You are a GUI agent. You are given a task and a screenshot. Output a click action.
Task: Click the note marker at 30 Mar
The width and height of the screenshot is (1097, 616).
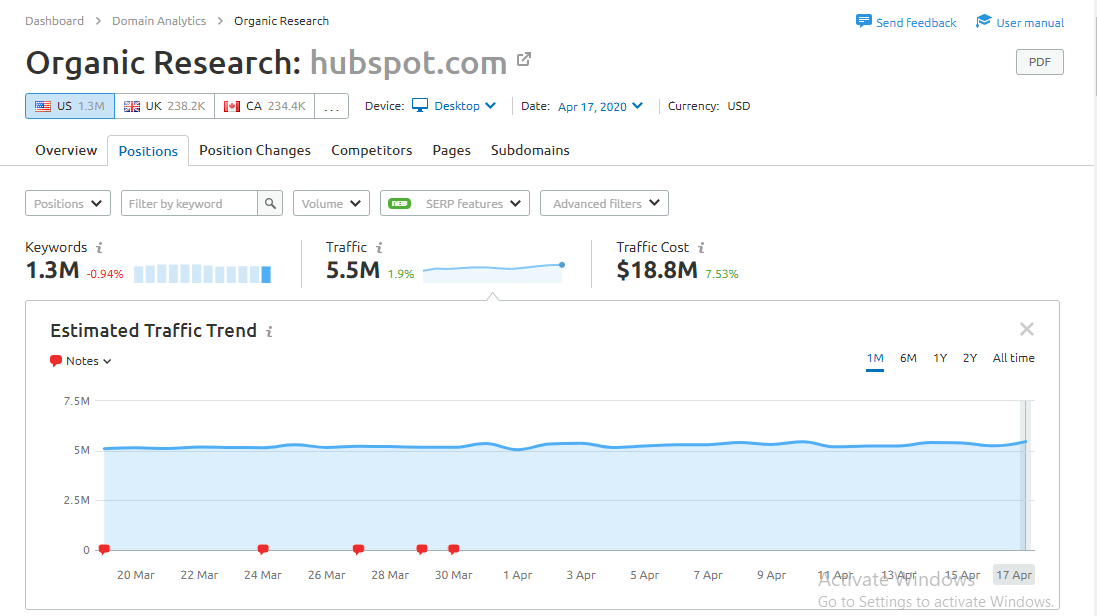click(x=453, y=550)
